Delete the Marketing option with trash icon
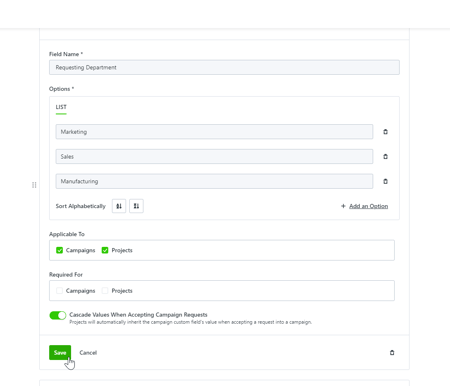 (x=385, y=132)
